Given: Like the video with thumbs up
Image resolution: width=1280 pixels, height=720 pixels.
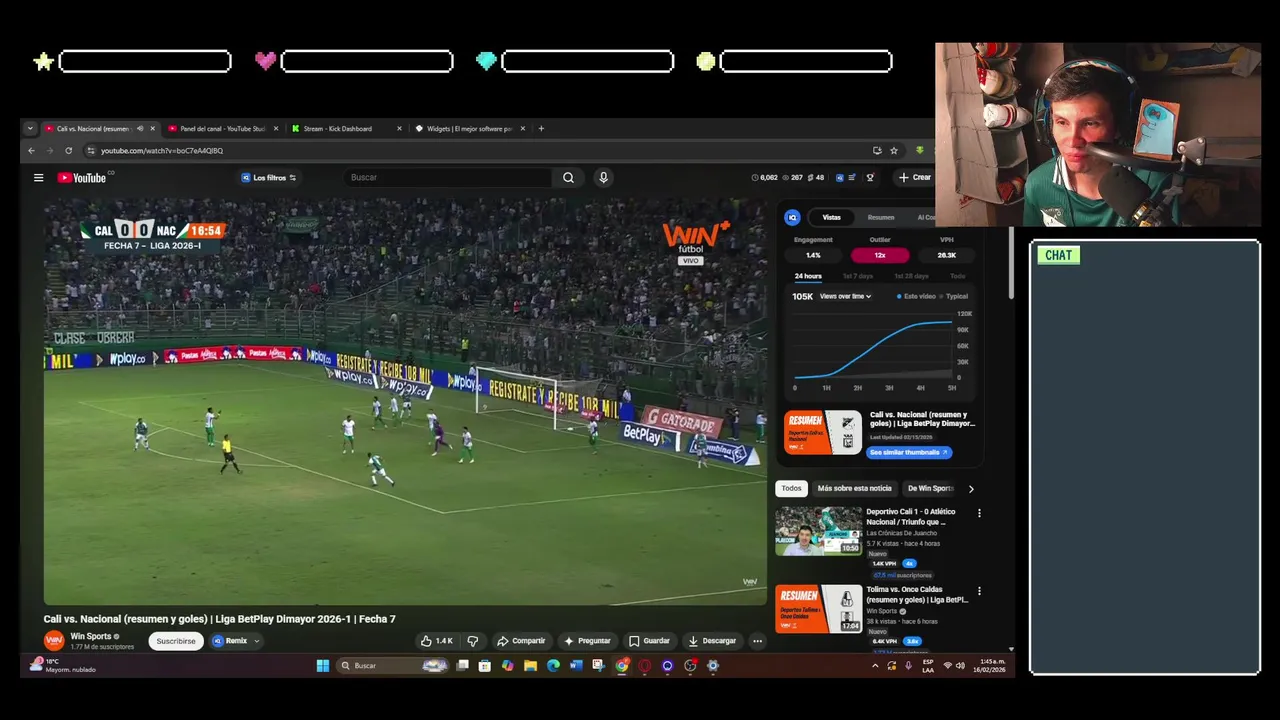Looking at the screenshot, I should [436, 641].
